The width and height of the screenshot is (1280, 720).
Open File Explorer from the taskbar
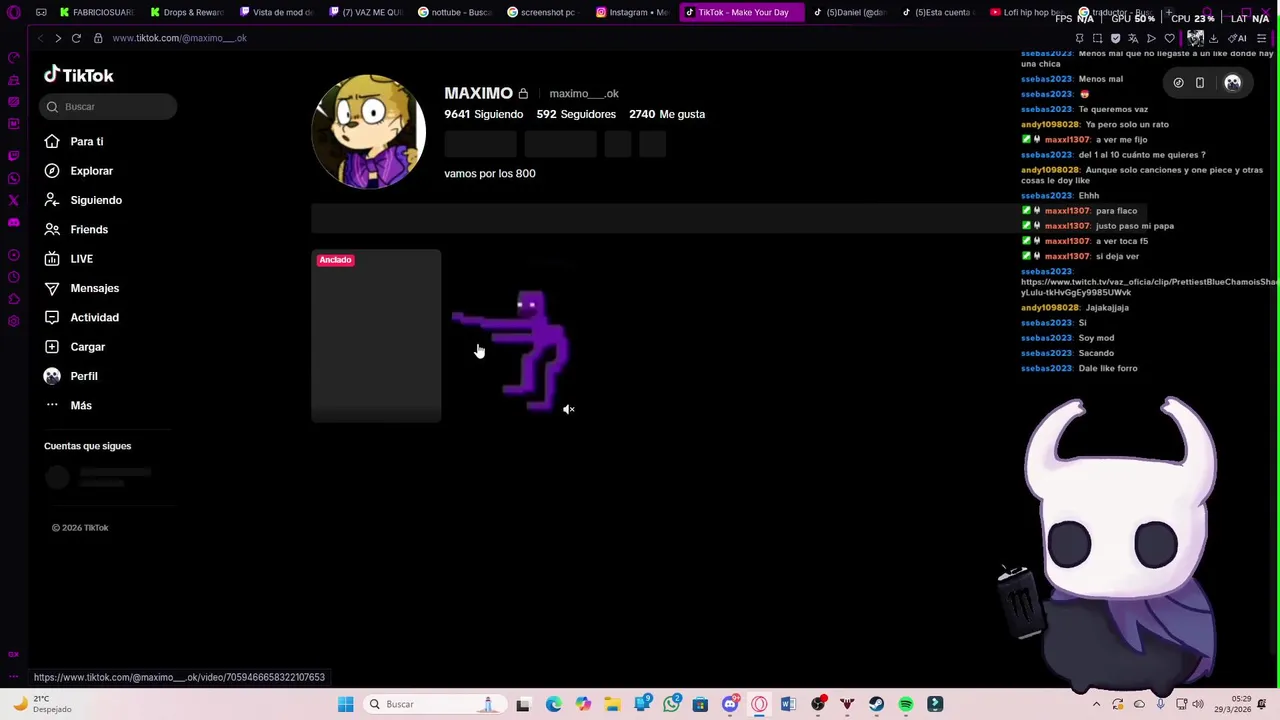tap(612, 704)
